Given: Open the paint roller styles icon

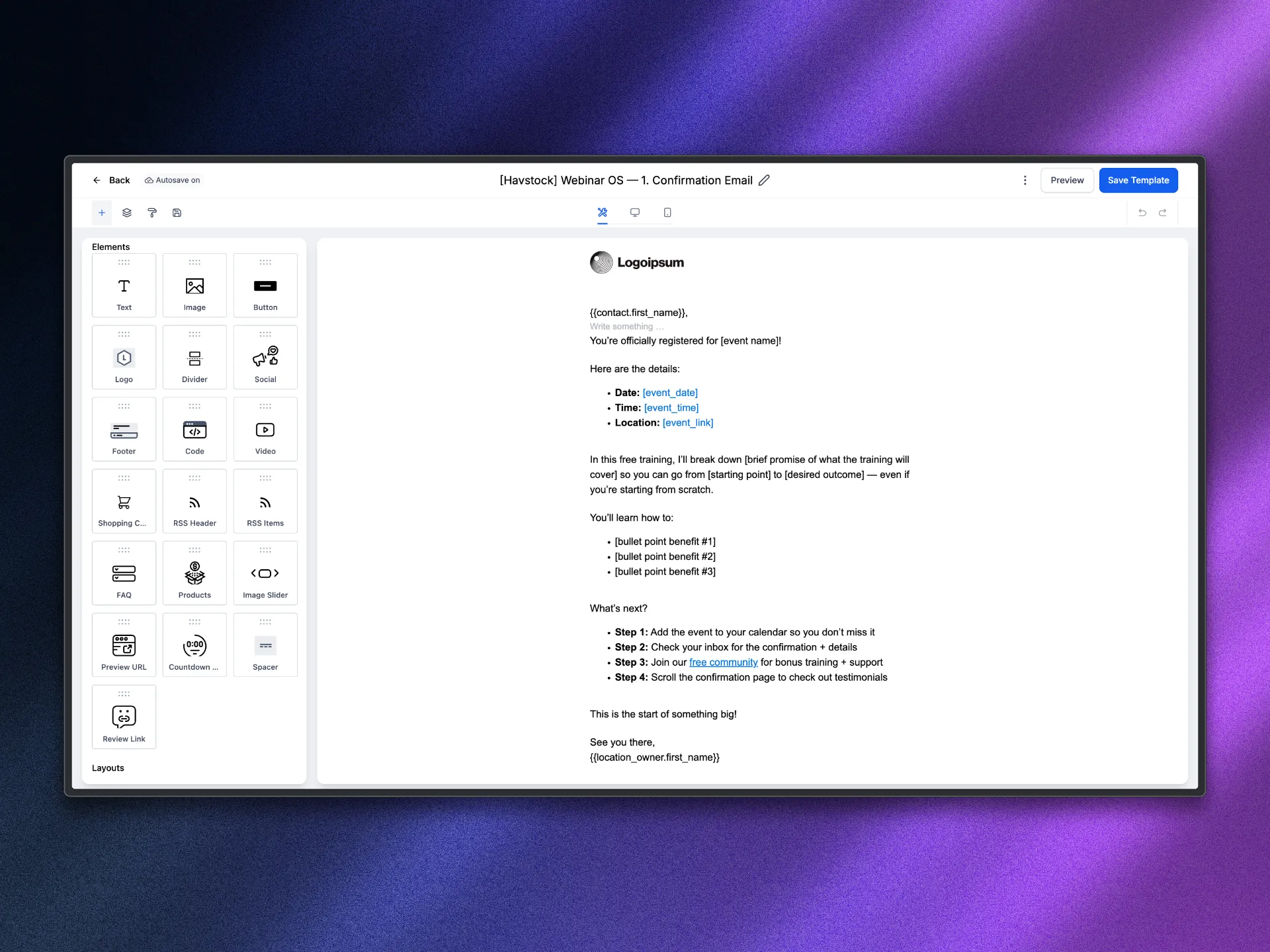Looking at the screenshot, I should (x=152, y=213).
